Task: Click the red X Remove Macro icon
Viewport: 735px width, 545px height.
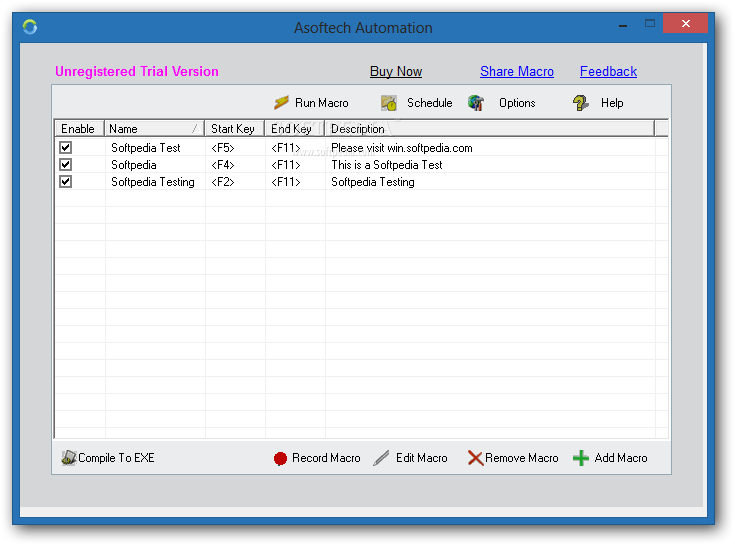Action: 475,458
